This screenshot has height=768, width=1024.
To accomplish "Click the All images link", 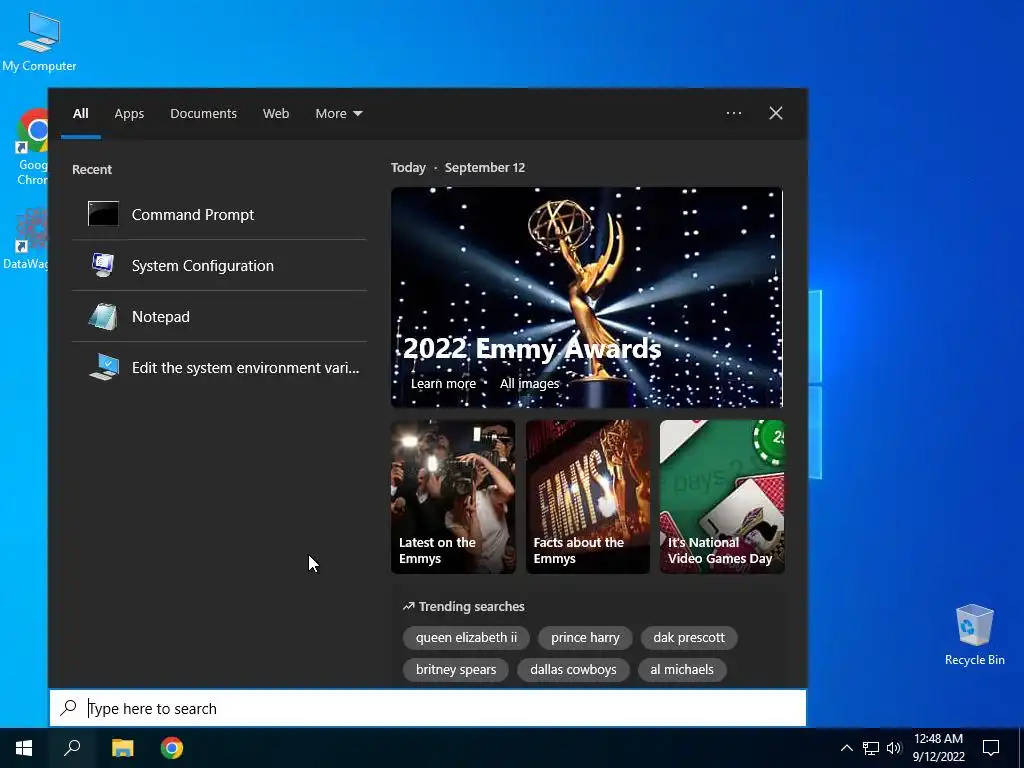I will click(529, 383).
